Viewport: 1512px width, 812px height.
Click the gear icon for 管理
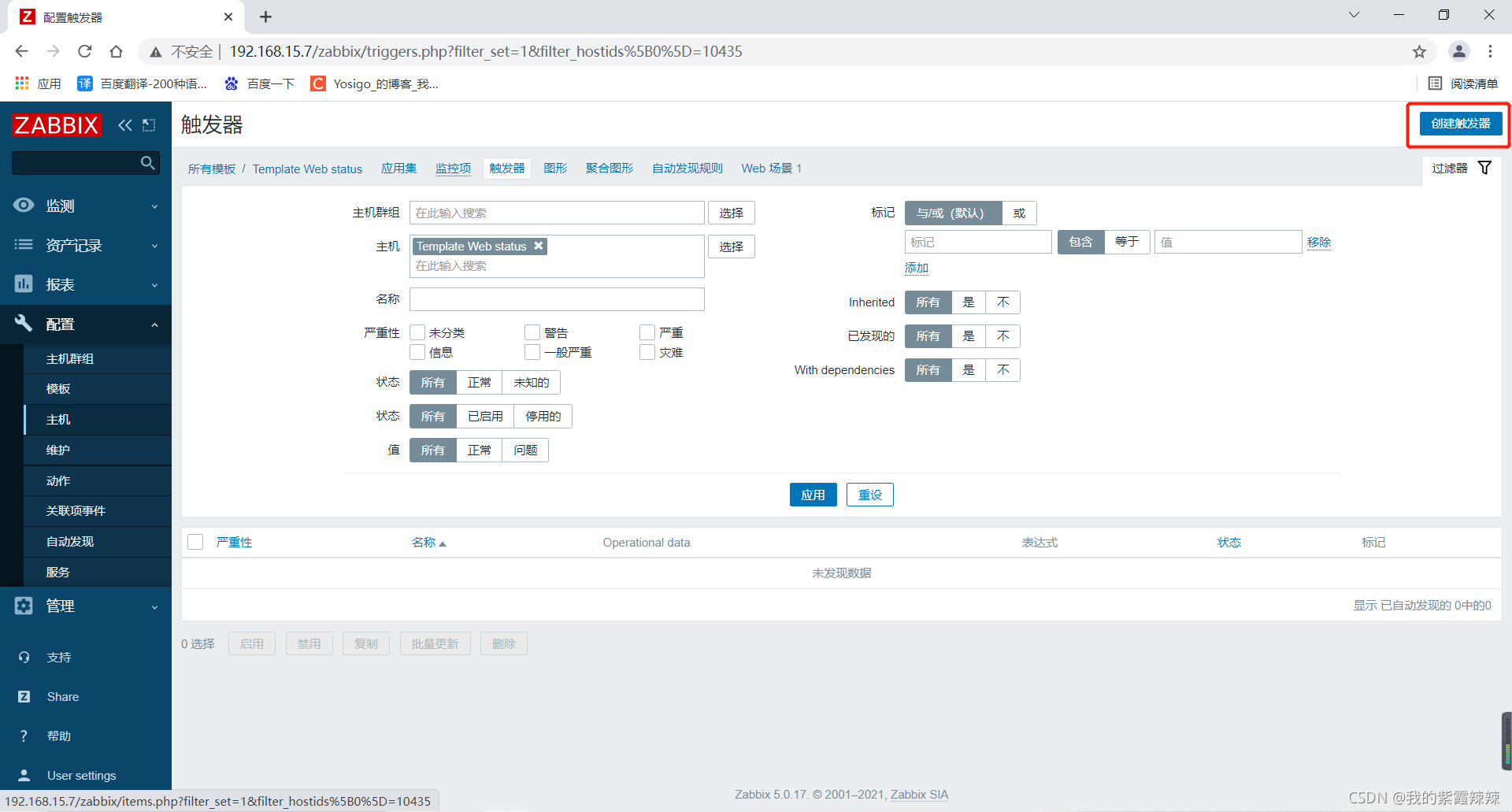24,605
